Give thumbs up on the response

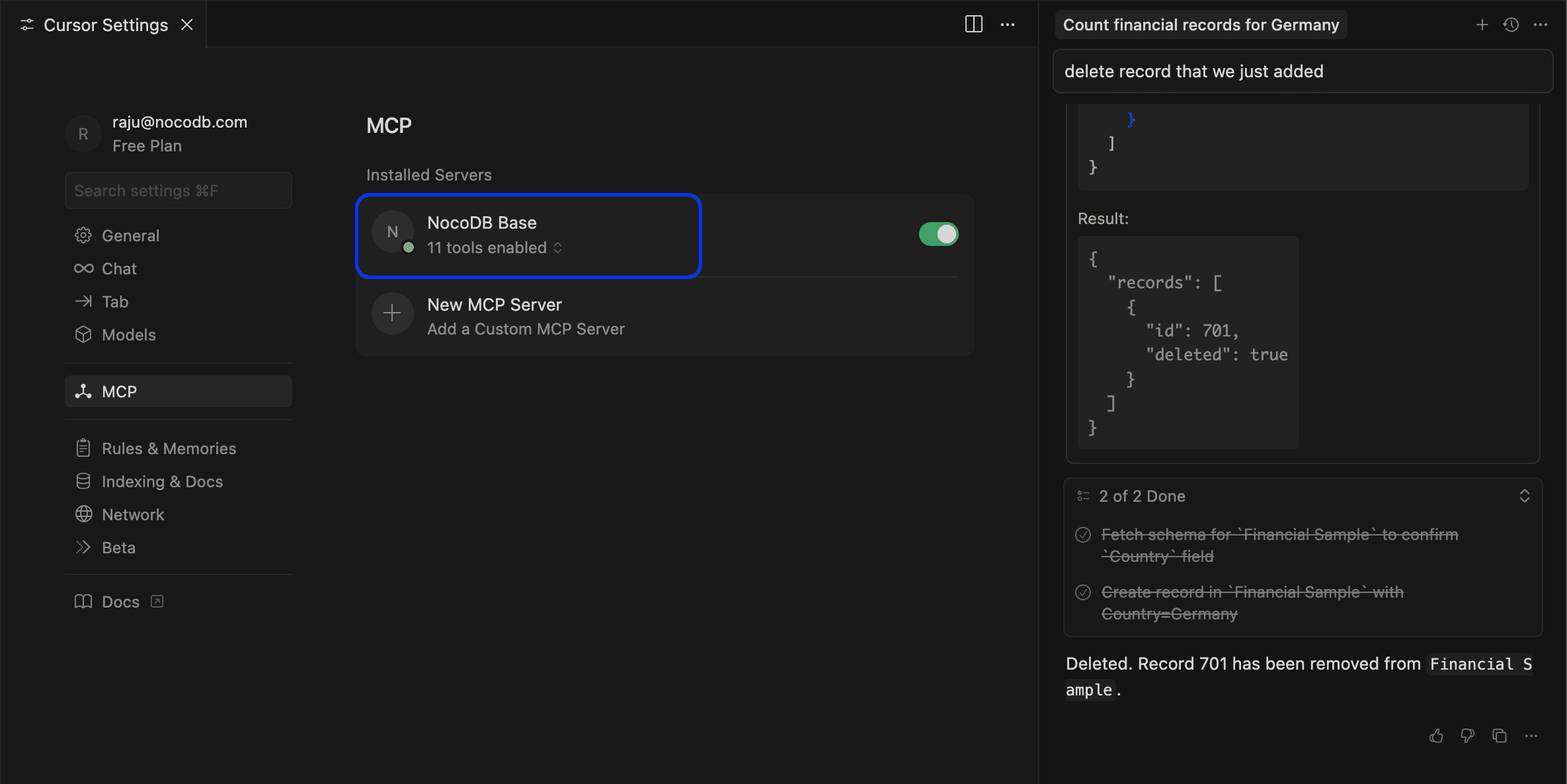tap(1436, 736)
